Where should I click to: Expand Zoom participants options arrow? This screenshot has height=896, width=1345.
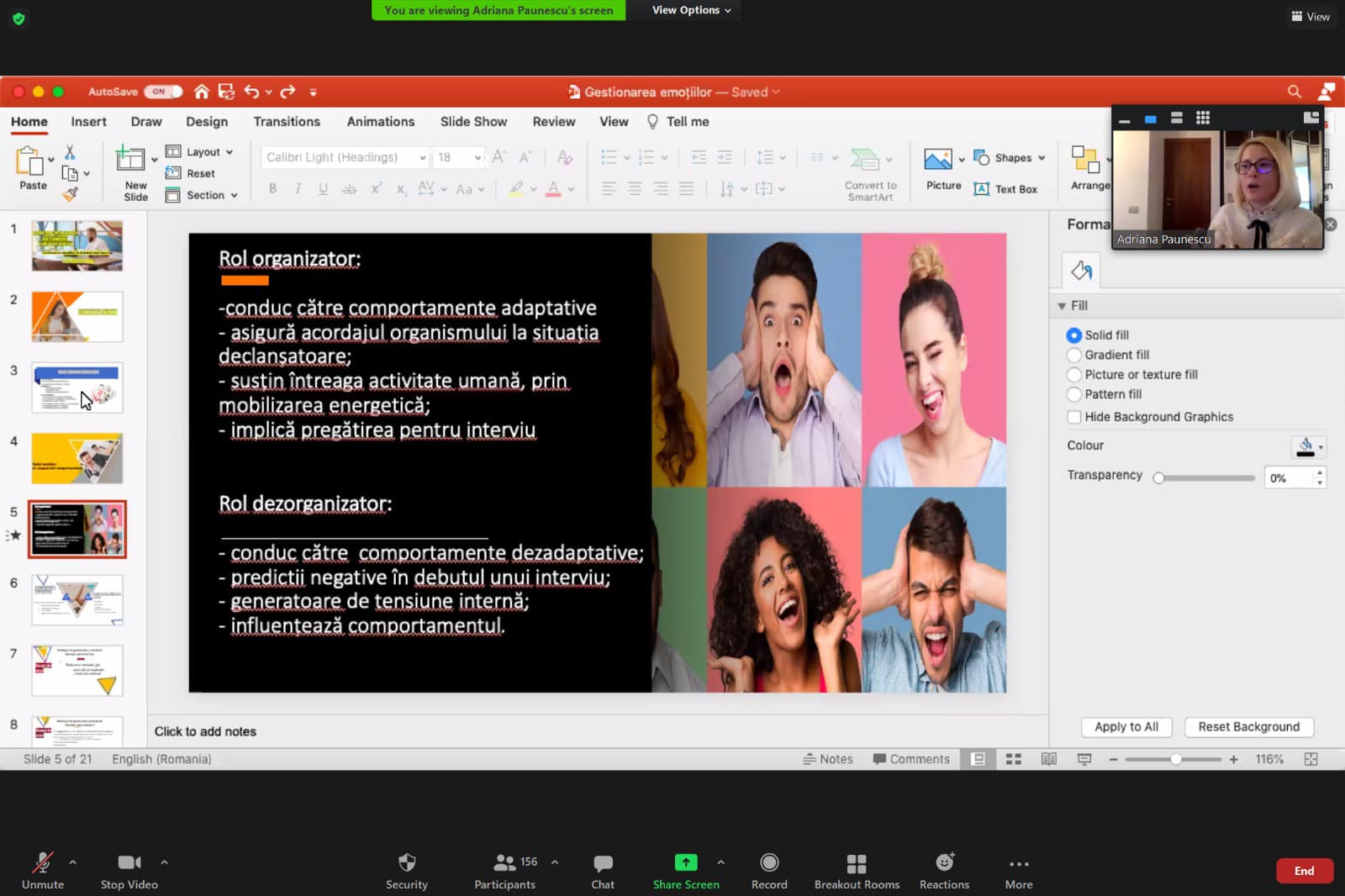pyautogui.click(x=555, y=862)
